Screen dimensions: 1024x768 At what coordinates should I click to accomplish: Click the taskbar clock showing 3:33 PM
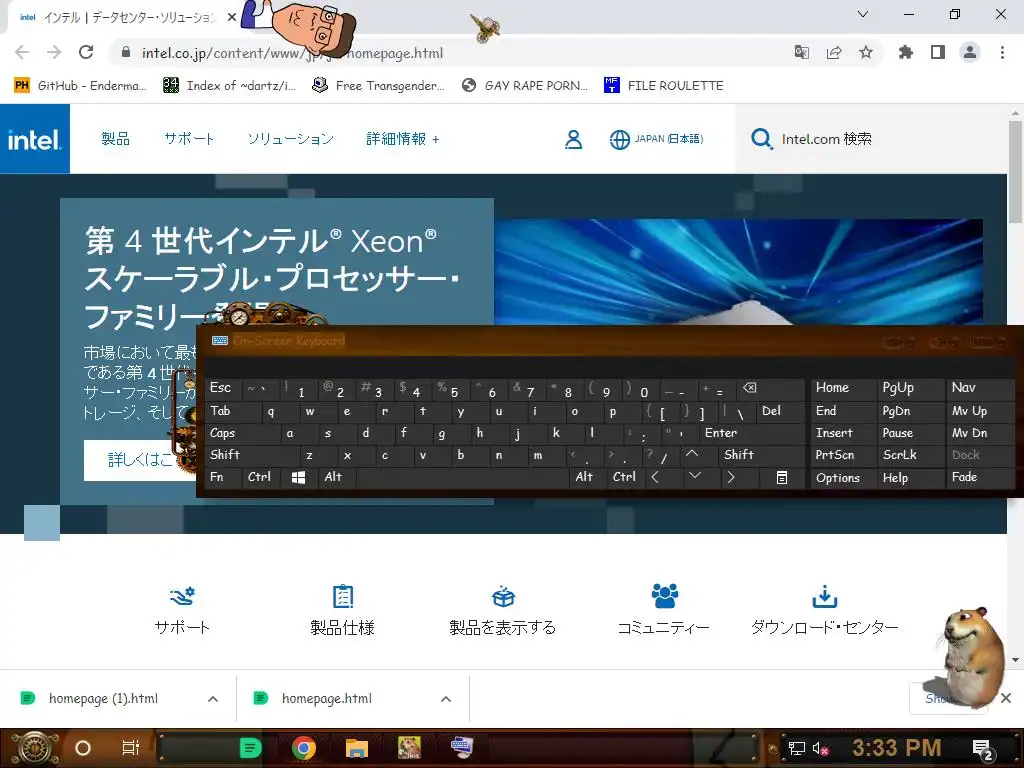click(x=897, y=748)
